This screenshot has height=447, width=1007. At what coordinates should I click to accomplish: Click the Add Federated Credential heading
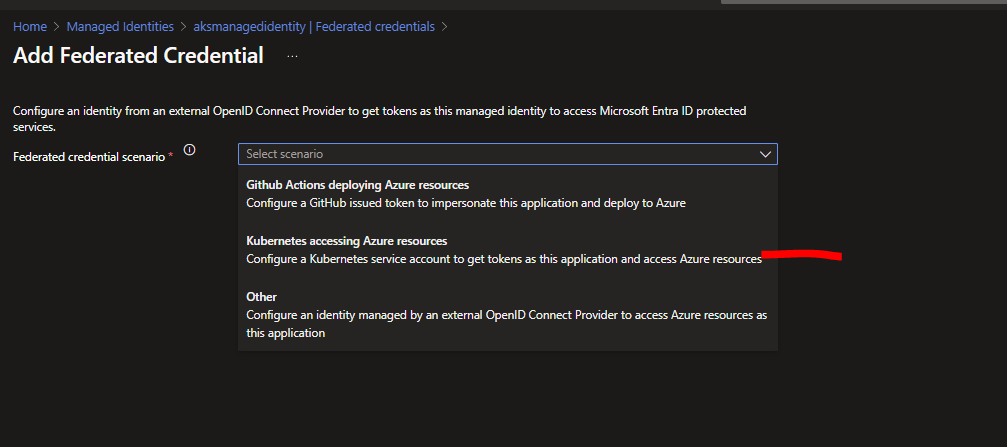[x=138, y=56]
